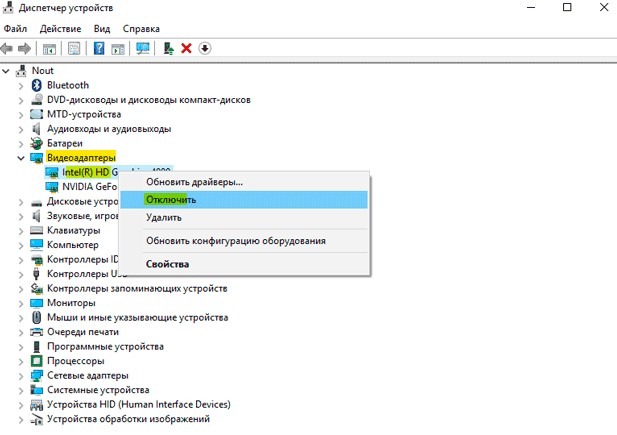The width and height of the screenshot is (617, 435).
Task: Click the update driver toolbar icon
Action: 168,48
